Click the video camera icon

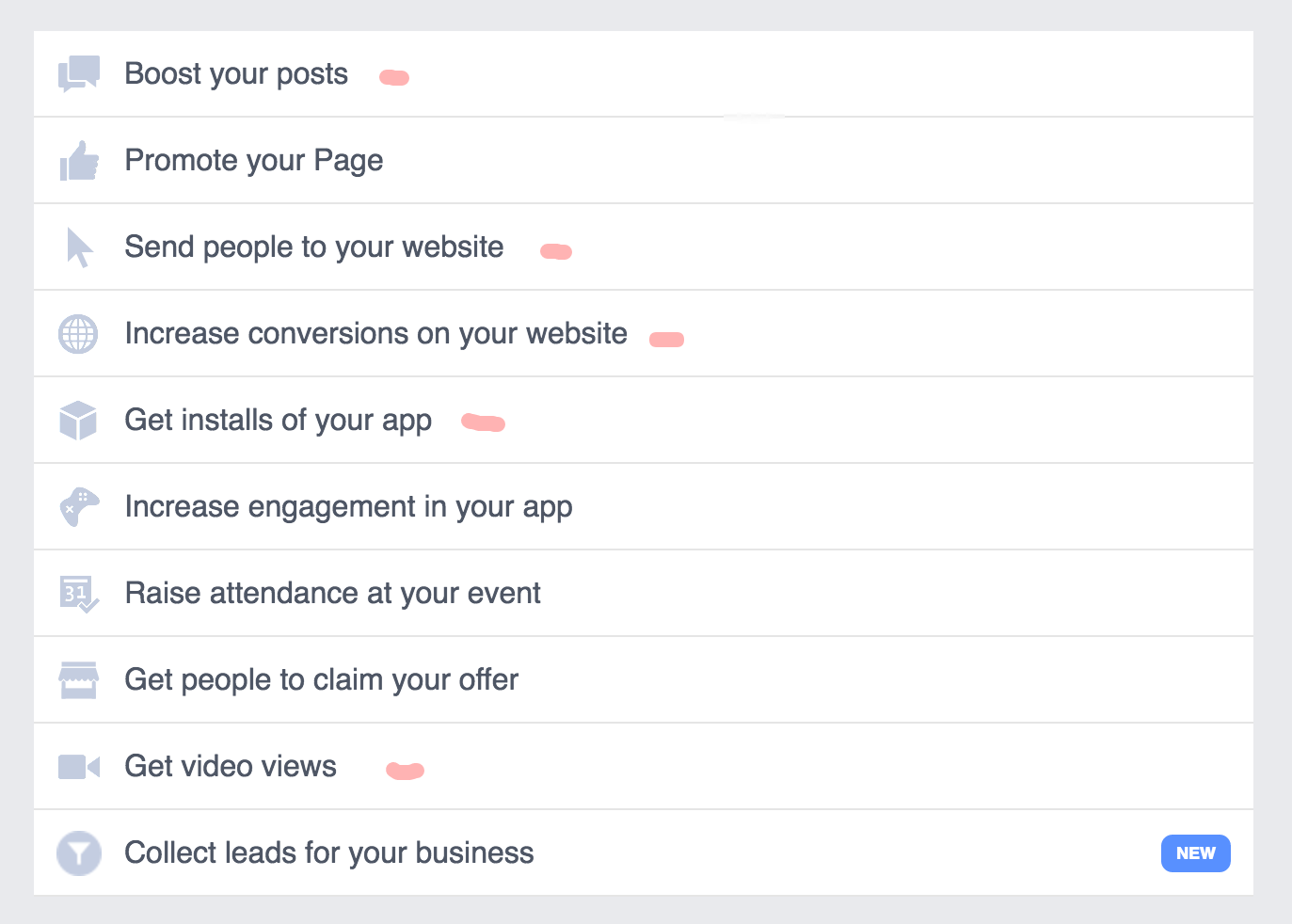coord(79,767)
